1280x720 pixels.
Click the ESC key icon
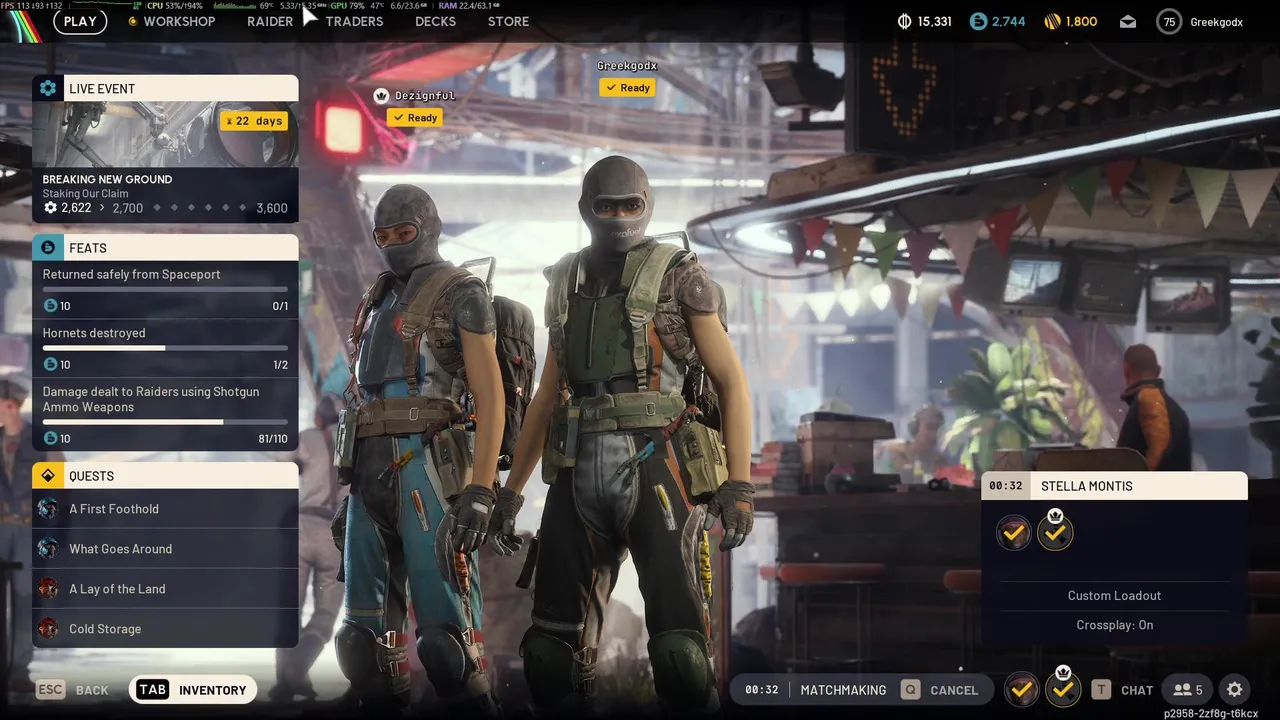[x=51, y=689]
